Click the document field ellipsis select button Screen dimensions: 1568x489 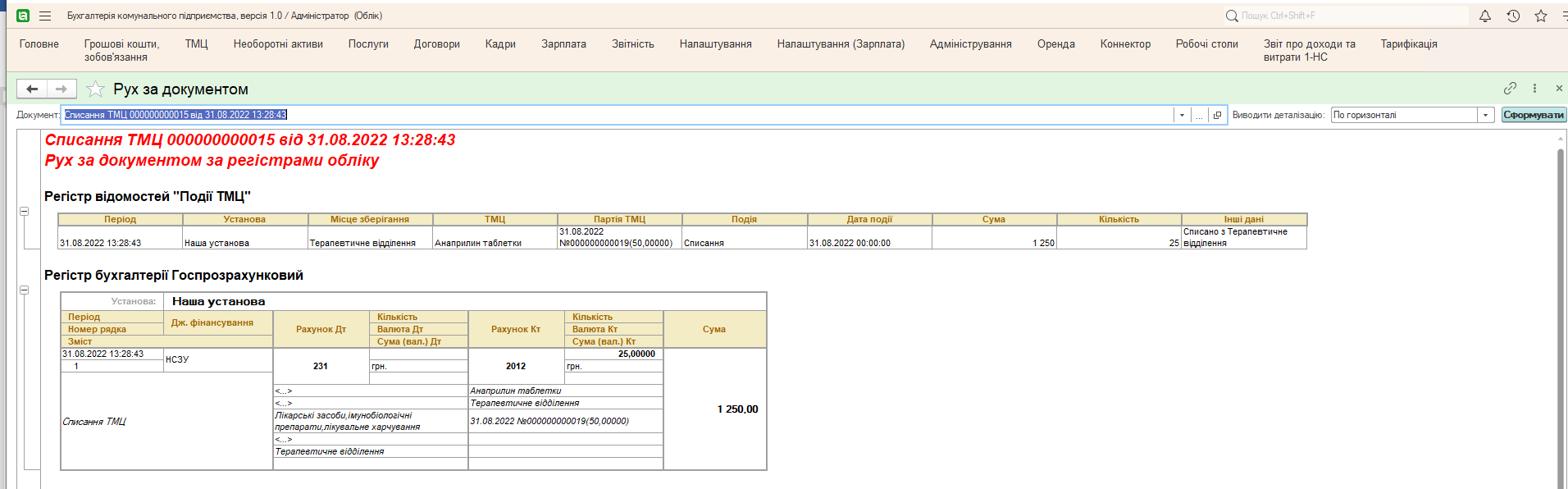point(1199,116)
